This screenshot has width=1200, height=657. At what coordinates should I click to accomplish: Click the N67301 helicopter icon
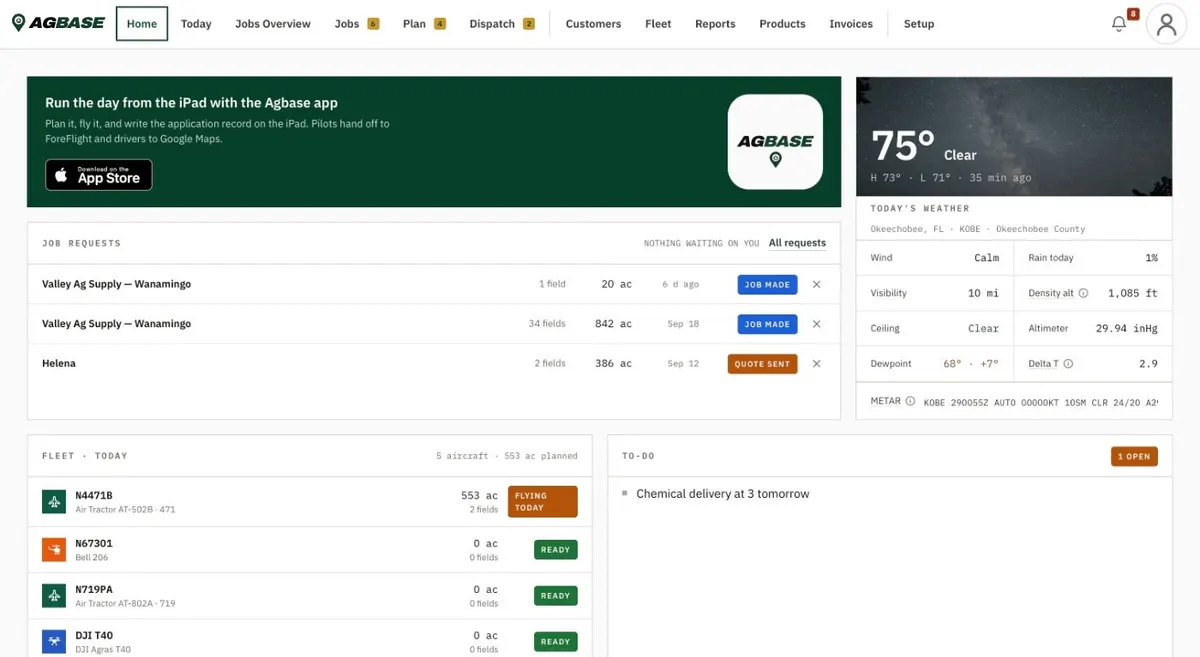click(x=54, y=550)
